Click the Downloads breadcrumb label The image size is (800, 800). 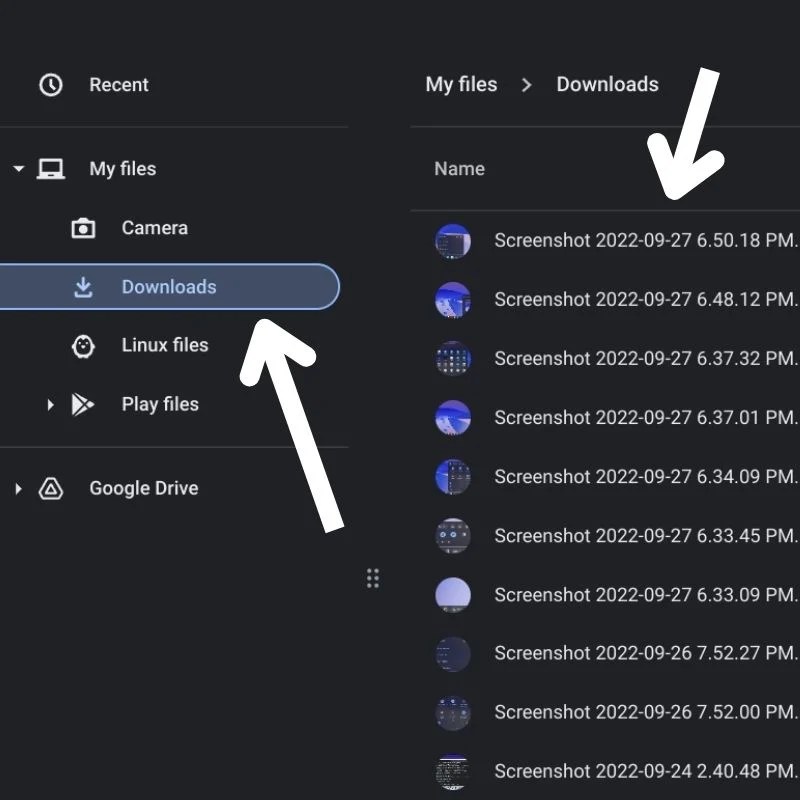pos(607,85)
